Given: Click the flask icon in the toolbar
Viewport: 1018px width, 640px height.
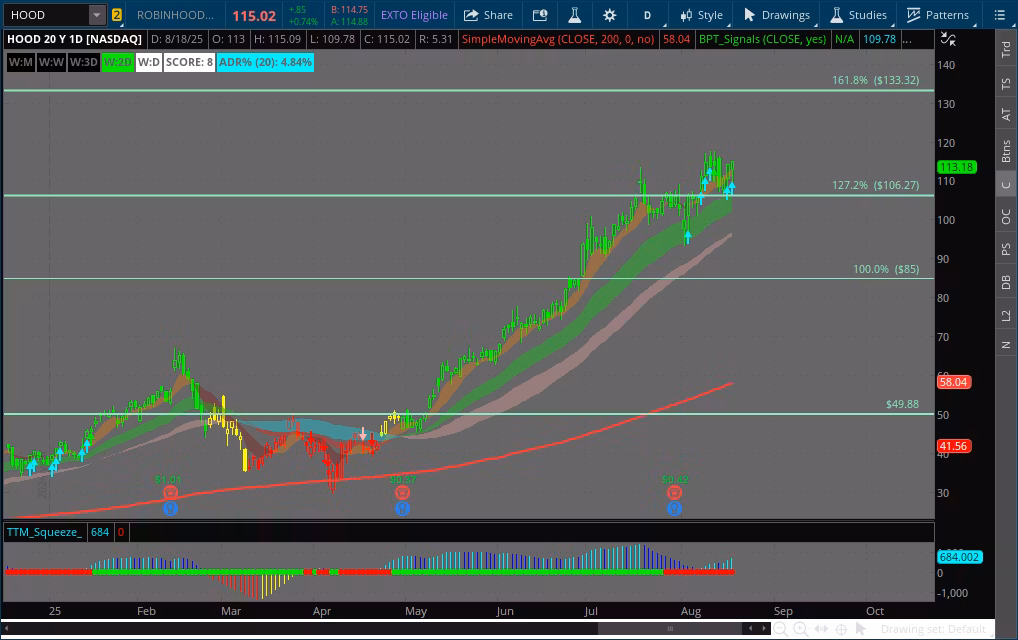Looking at the screenshot, I should click(x=574, y=15).
